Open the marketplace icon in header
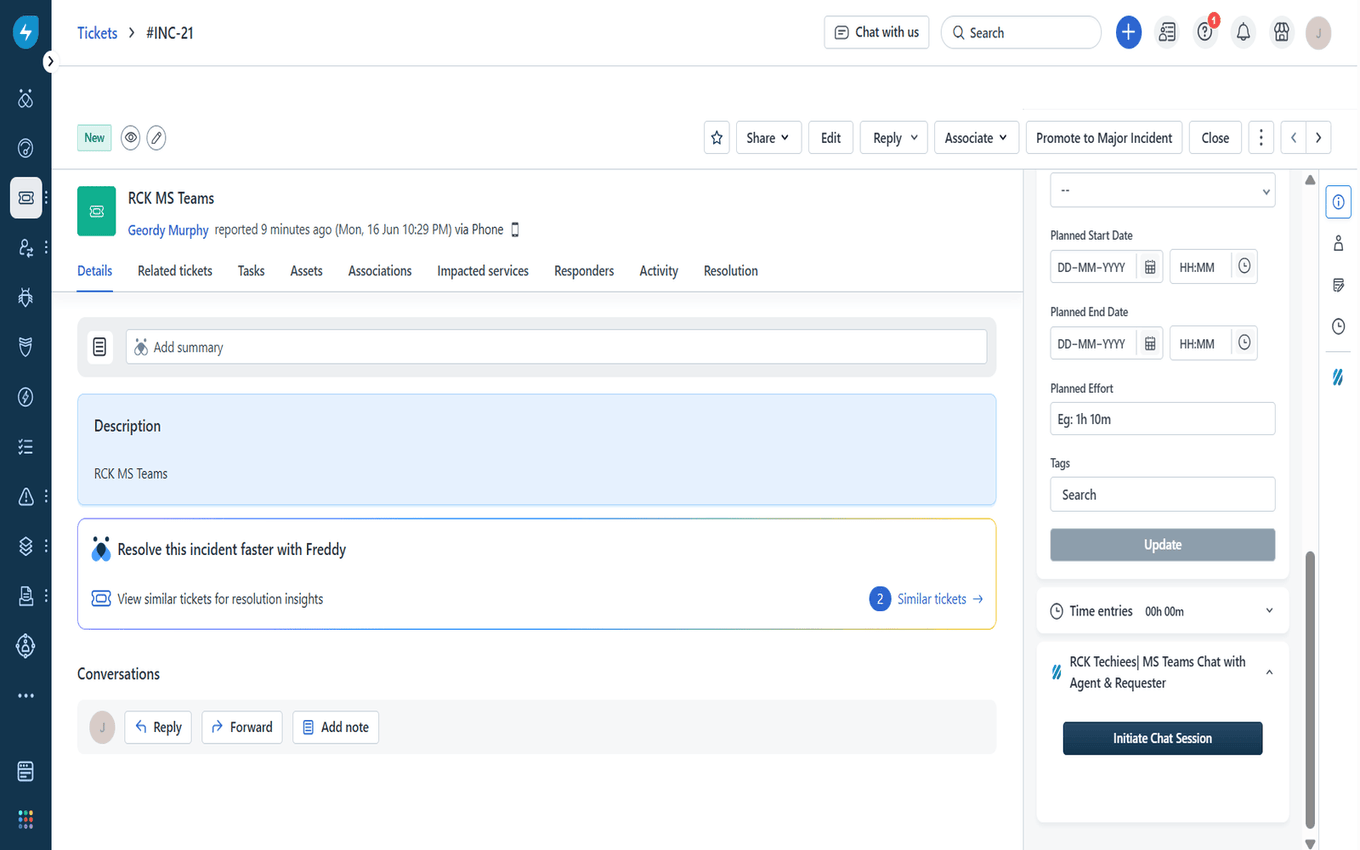 point(1281,32)
